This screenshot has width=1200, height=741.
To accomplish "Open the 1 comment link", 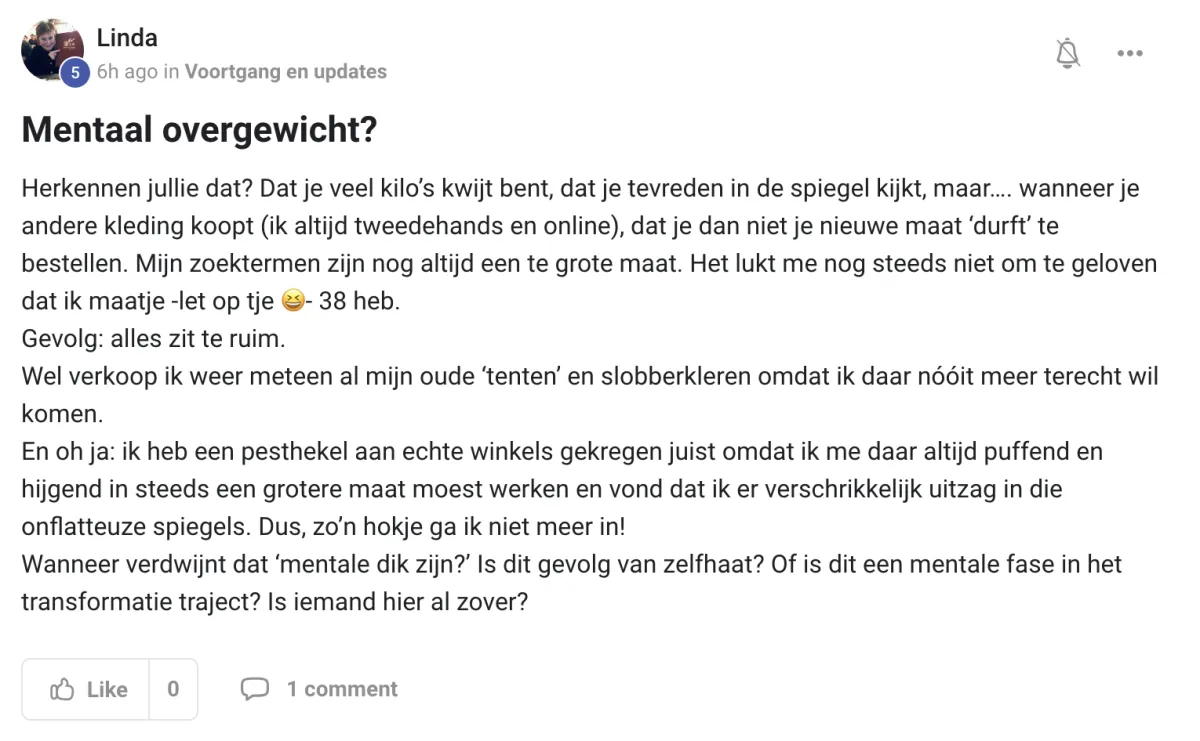I will tap(342, 689).
